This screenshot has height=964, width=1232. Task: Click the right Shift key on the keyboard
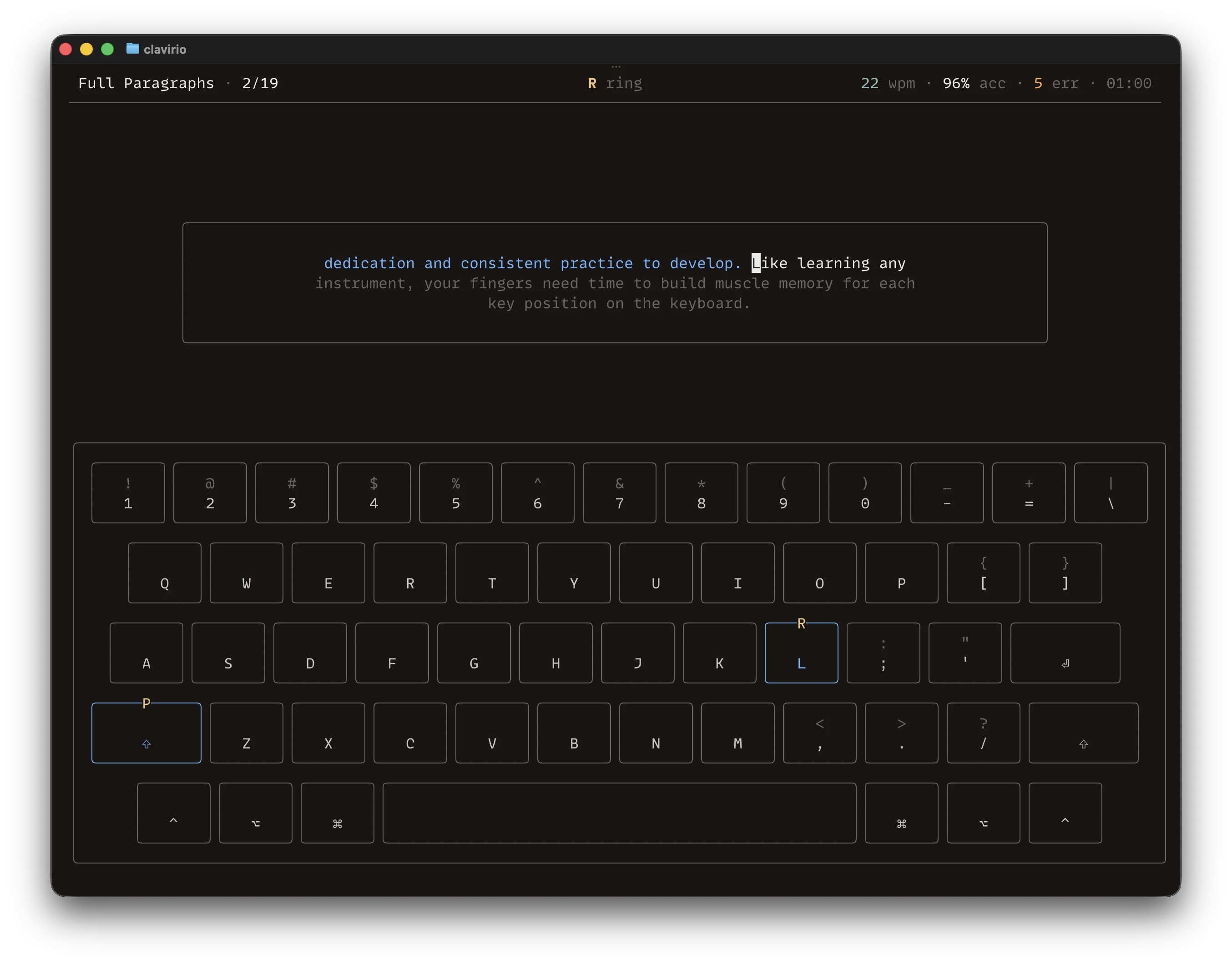[x=1083, y=733]
